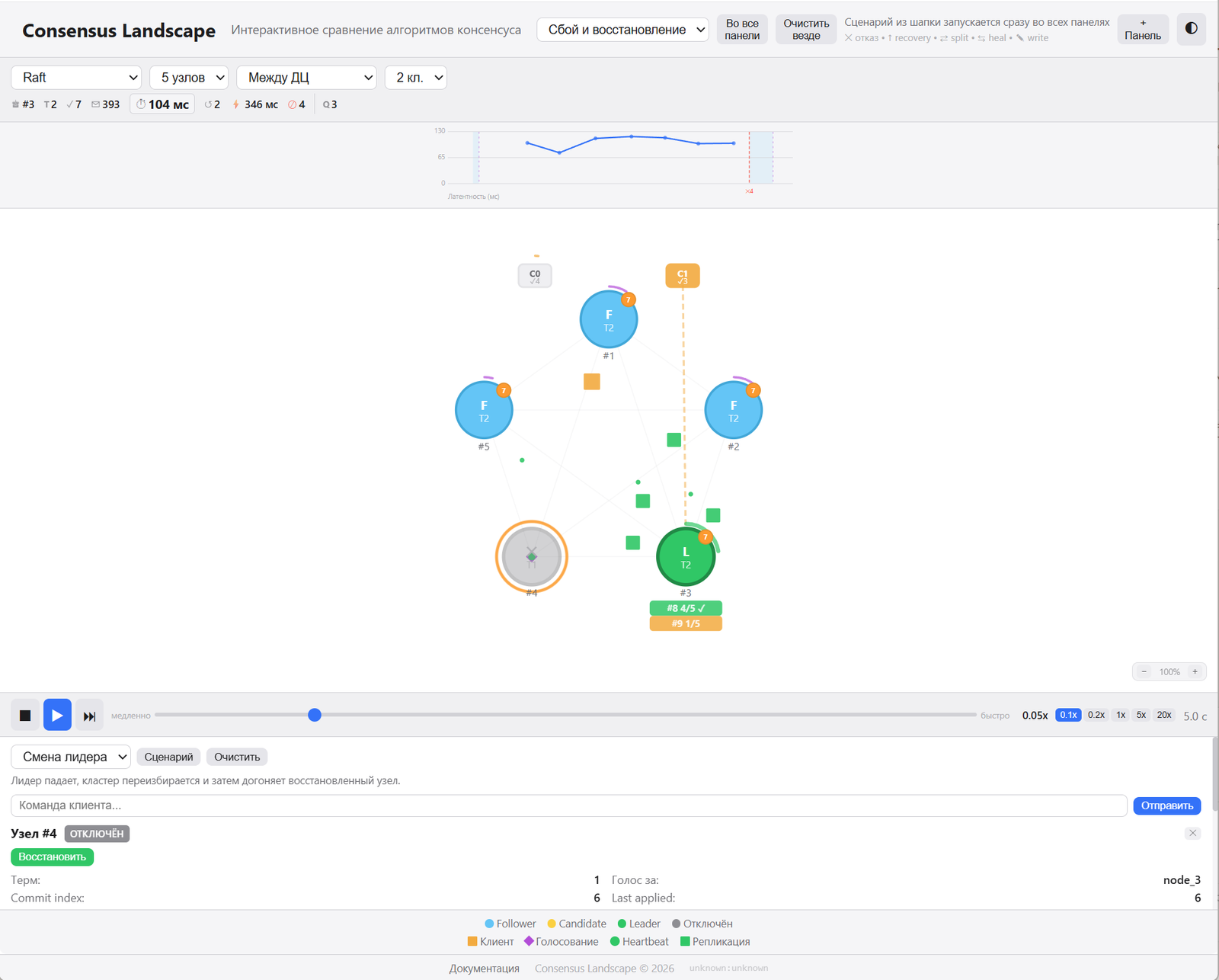Step forward with the skip icon
The image size is (1219, 980).
click(x=89, y=716)
